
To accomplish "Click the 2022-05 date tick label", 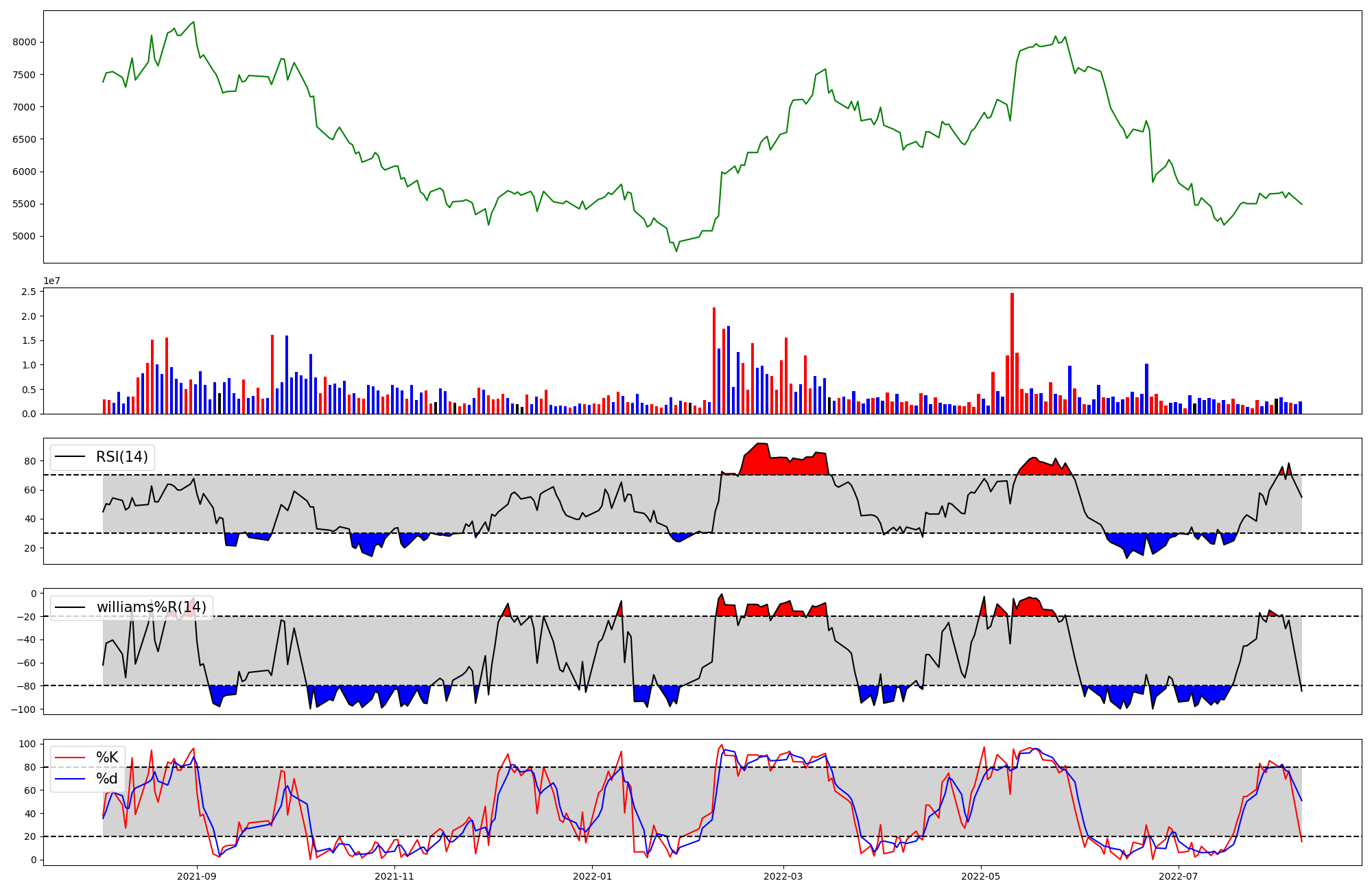I will pyautogui.click(x=980, y=876).
